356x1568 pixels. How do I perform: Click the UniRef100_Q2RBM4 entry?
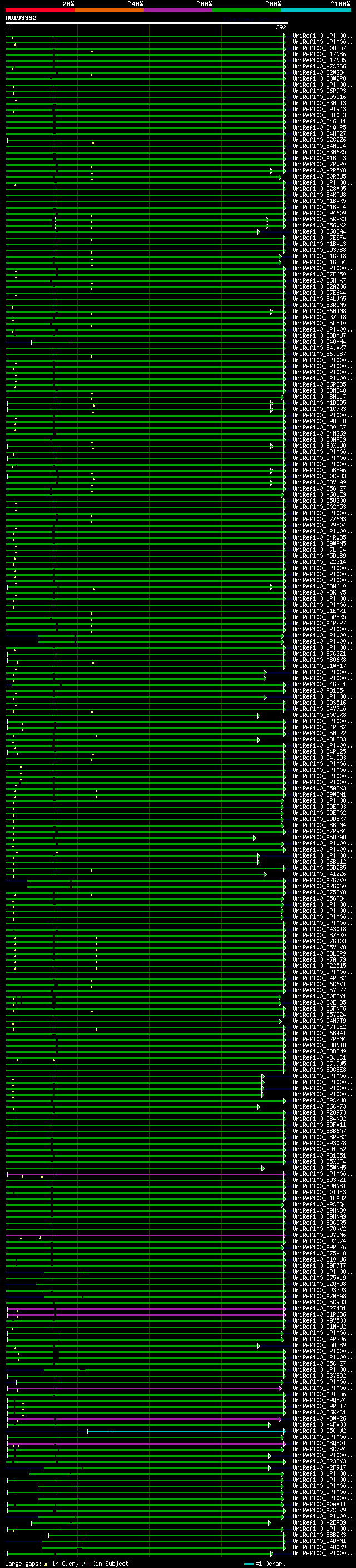point(319,1039)
